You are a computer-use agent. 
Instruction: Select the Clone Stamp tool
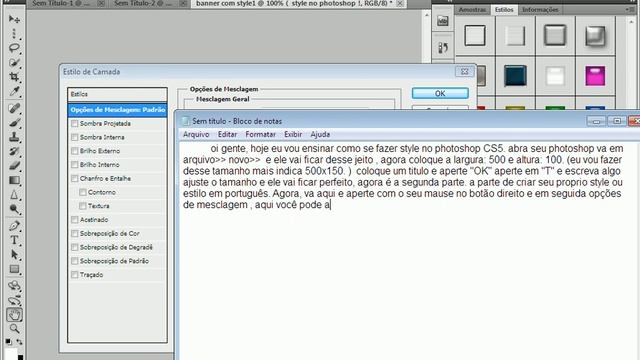tap(14, 137)
